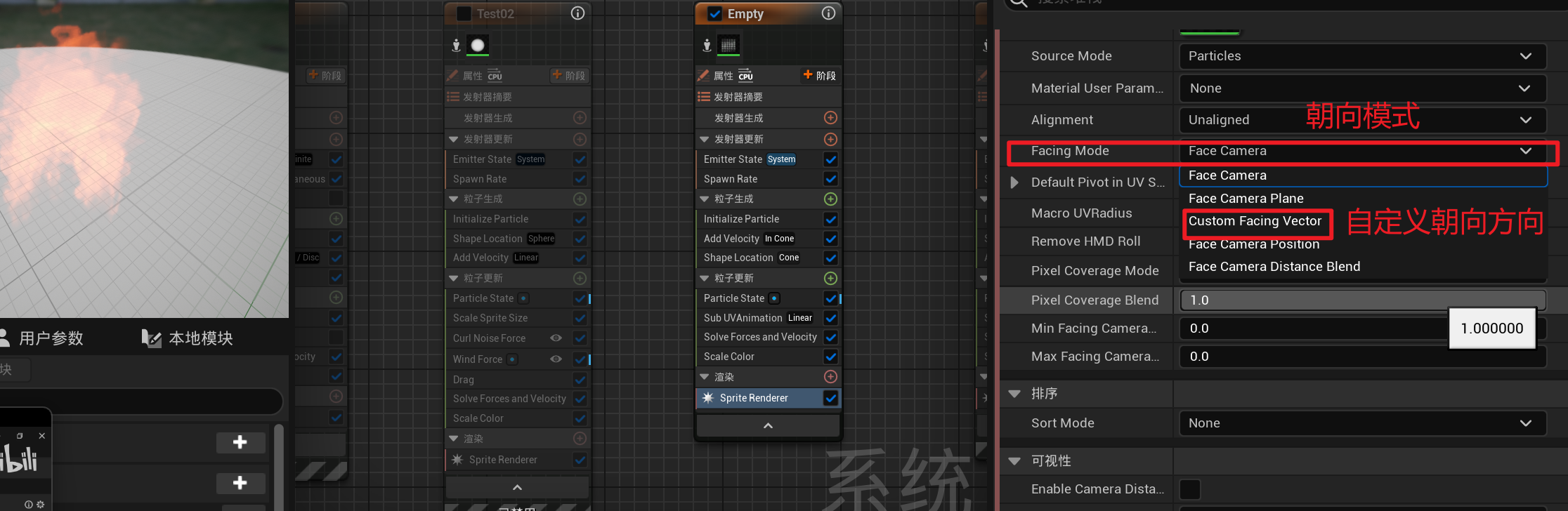Screen dimensions: 1568x511
Task: Click Test02 emitter white sphere thumbnail
Action: coord(478,46)
